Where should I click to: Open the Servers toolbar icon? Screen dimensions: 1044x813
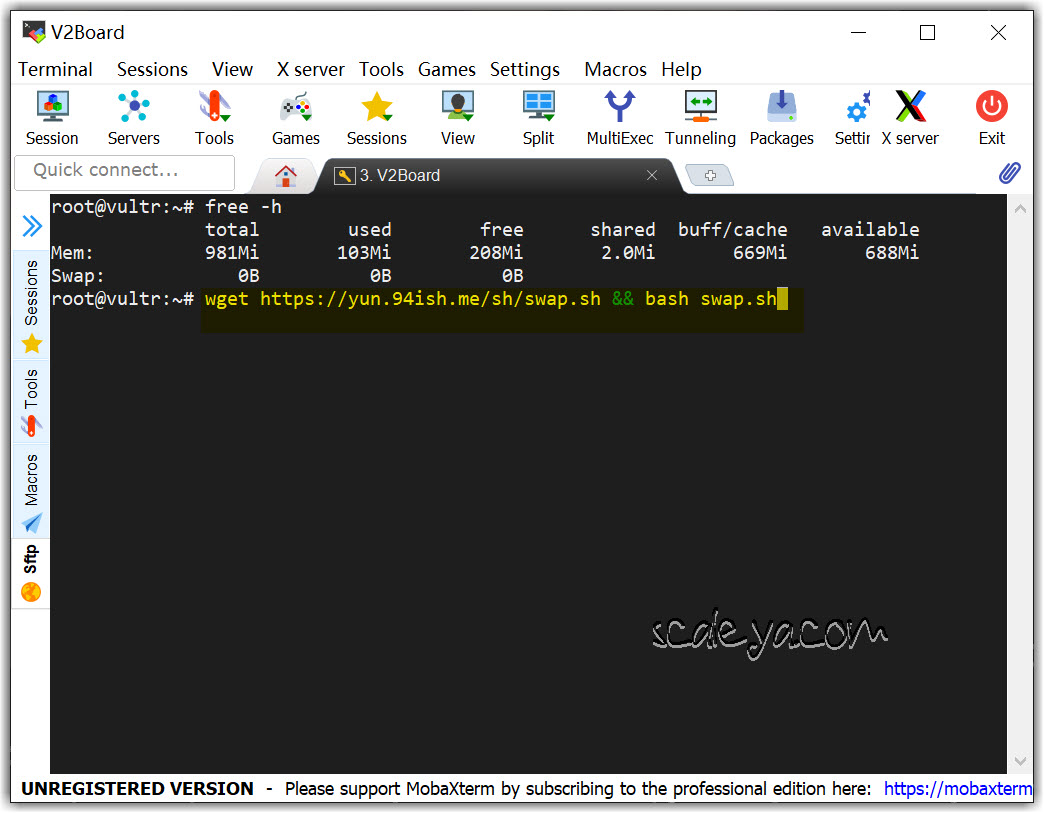click(133, 118)
